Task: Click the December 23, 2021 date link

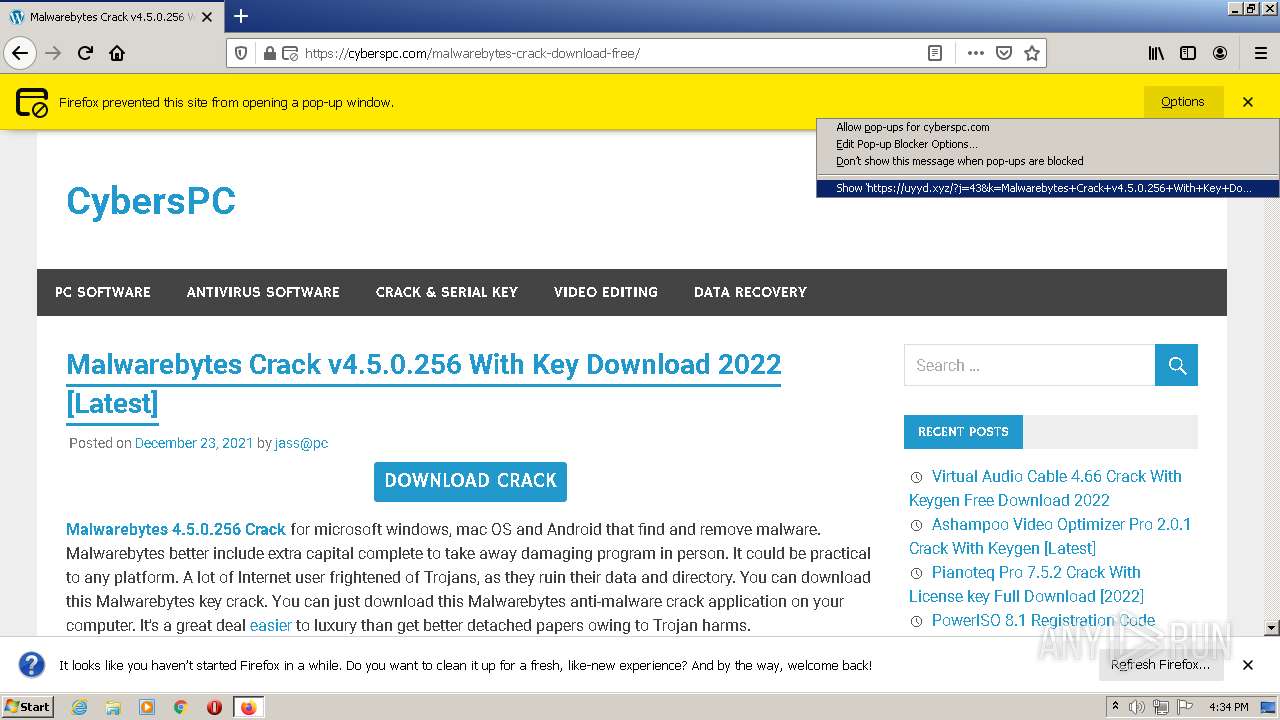Action: (x=194, y=443)
